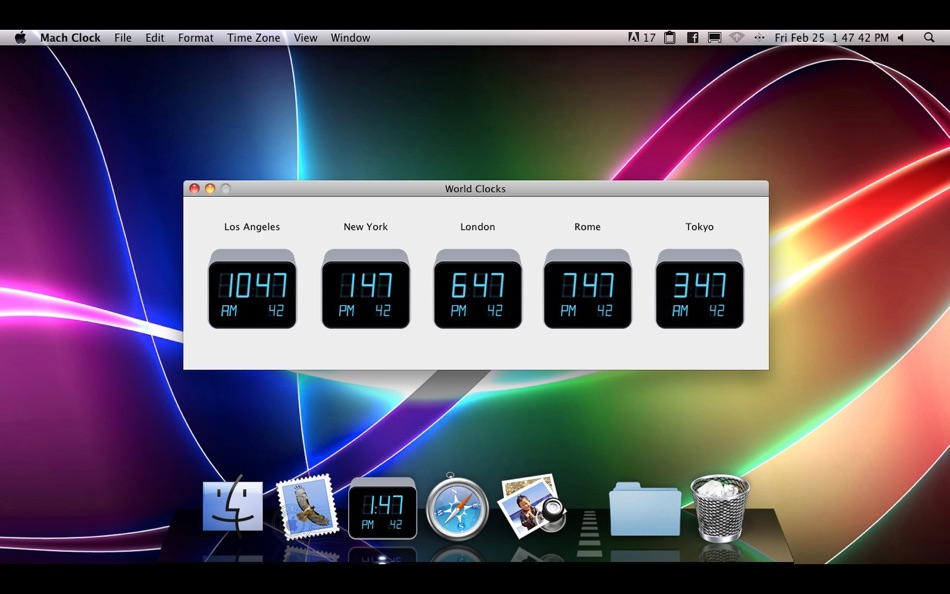The image size is (950, 594).
Task: Click the menu bar date and time
Action: 831,38
